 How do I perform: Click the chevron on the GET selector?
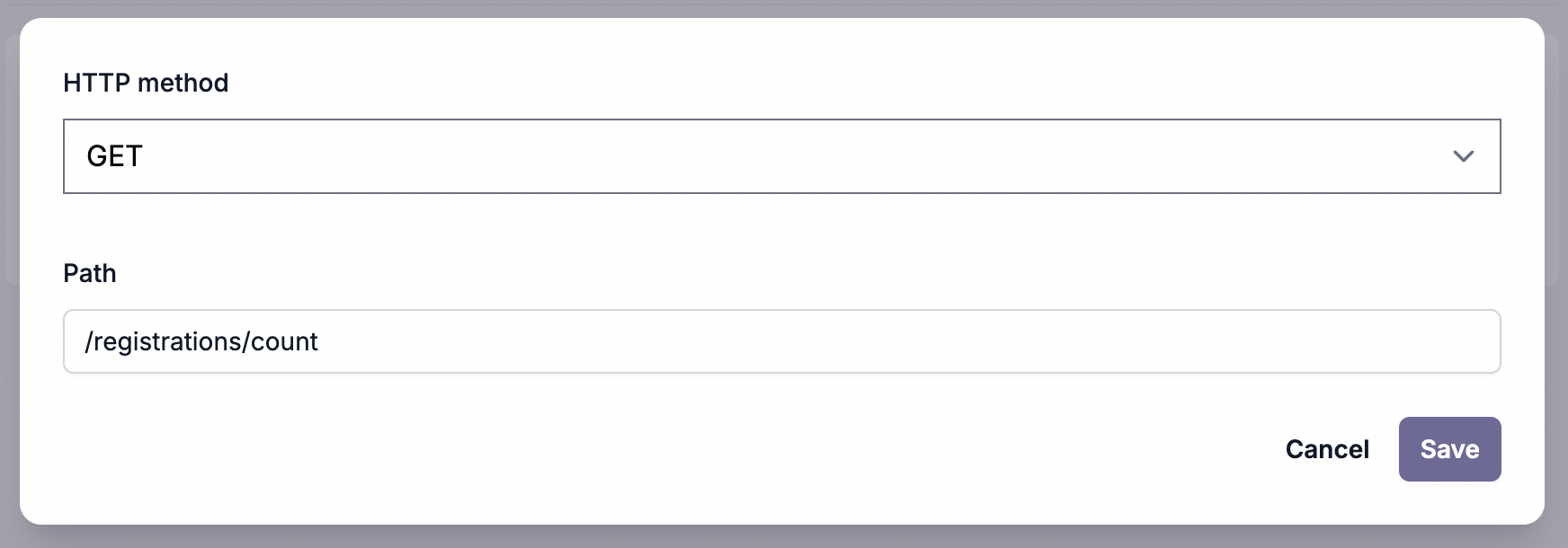[x=1465, y=155]
